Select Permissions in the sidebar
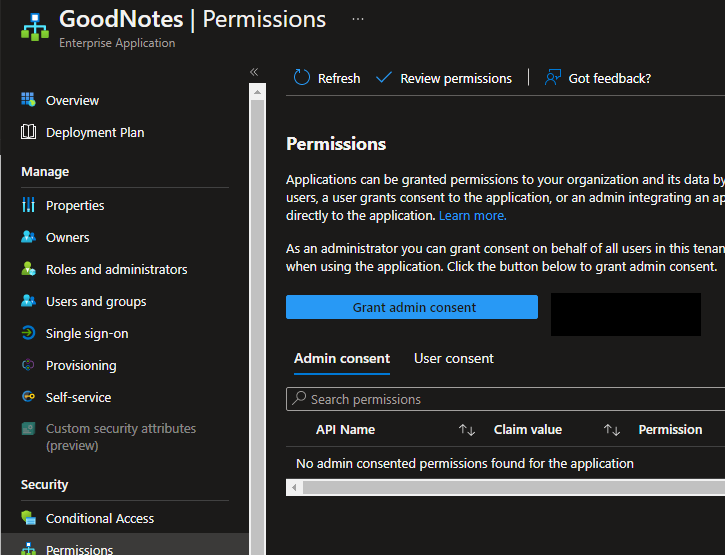The width and height of the screenshot is (725, 555). (124, 546)
